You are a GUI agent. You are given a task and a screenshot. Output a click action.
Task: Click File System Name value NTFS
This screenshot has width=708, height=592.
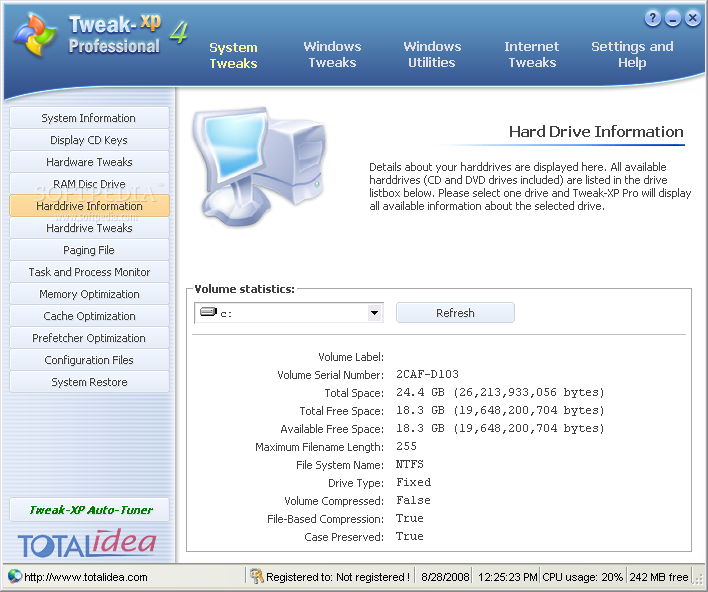click(x=410, y=464)
